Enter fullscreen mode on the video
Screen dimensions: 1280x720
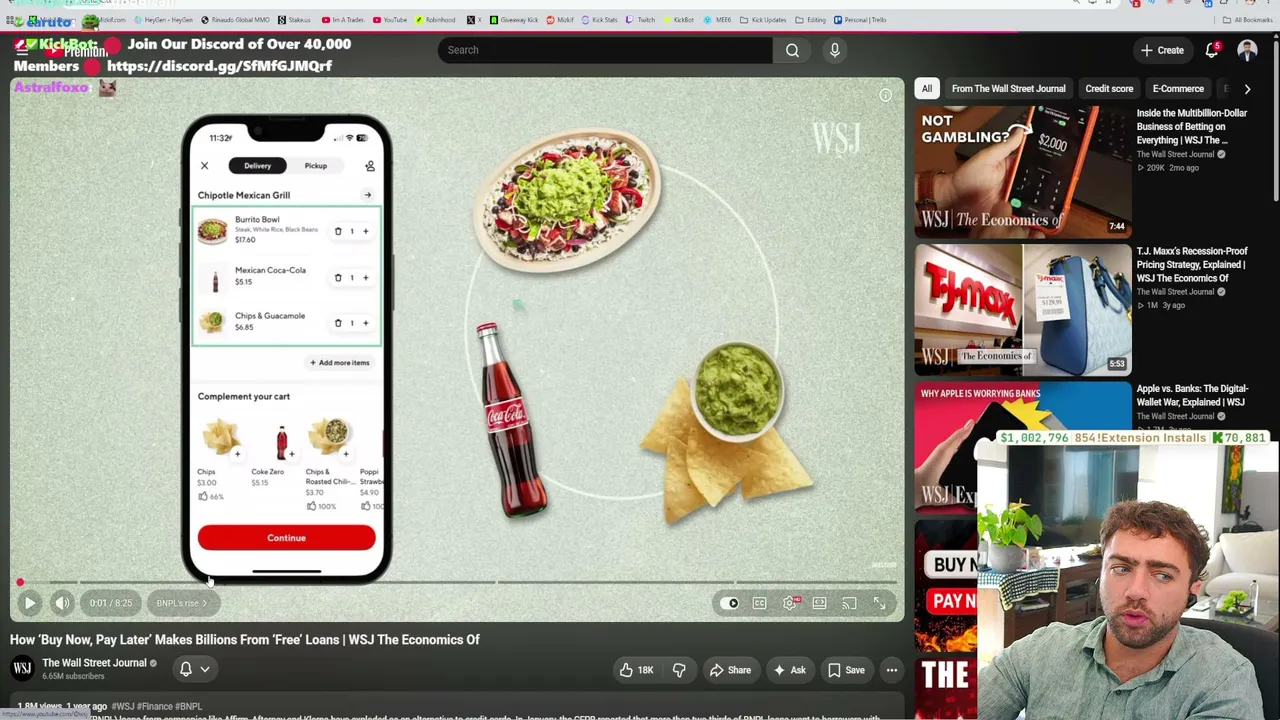879,603
